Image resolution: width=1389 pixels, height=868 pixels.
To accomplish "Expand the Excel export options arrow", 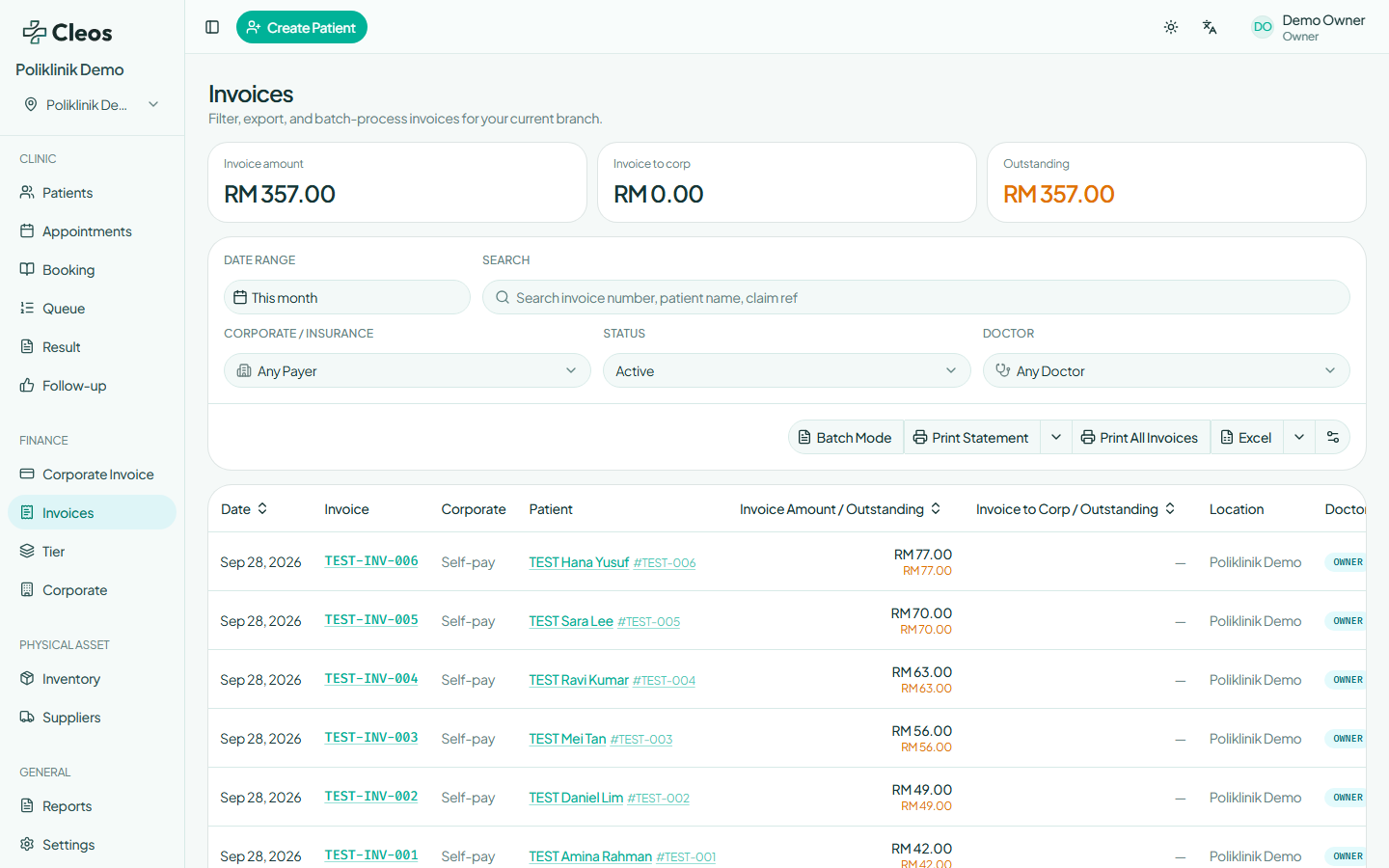I will point(1299,437).
